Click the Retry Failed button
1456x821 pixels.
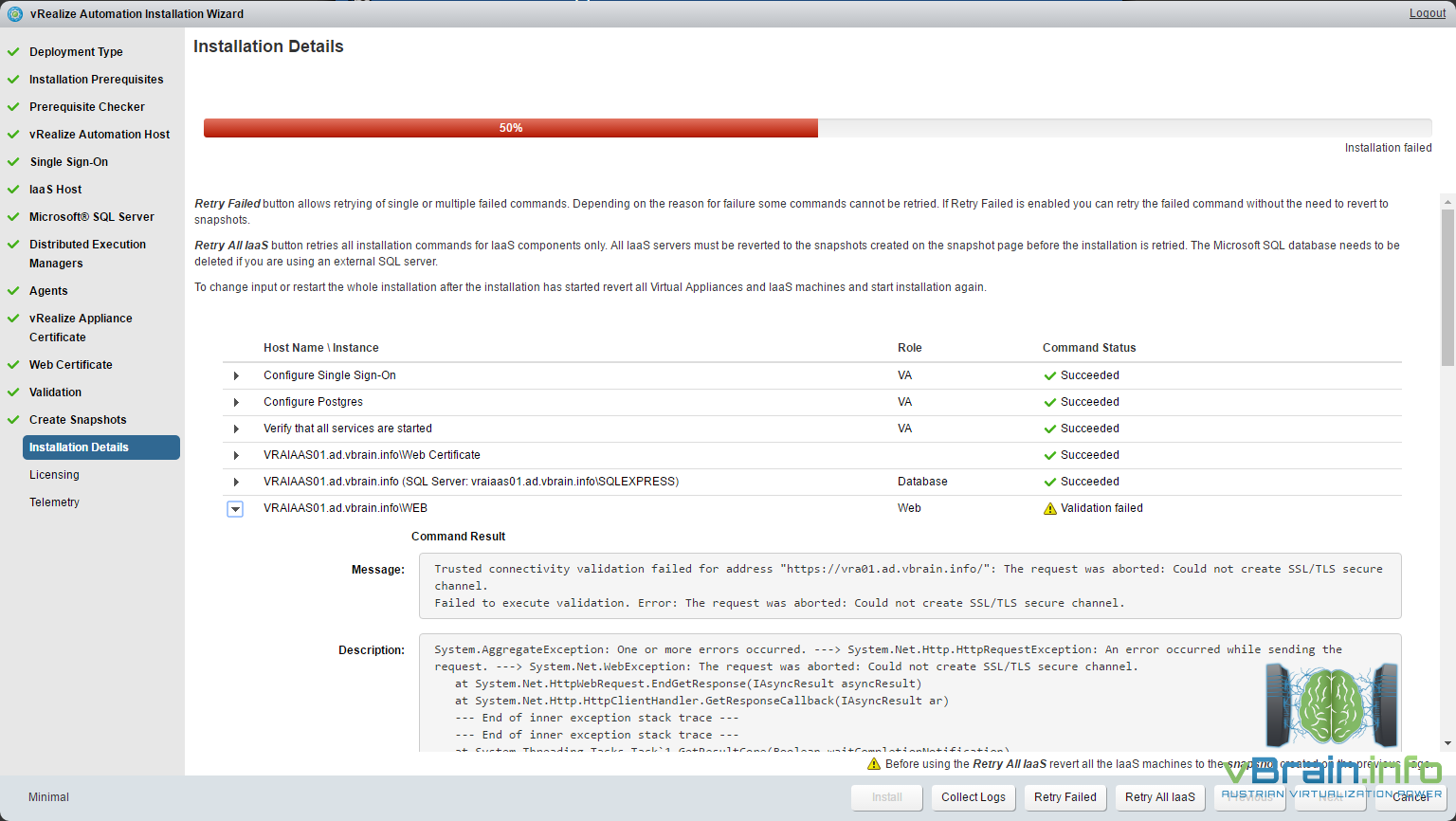(x=1065, y=797)
